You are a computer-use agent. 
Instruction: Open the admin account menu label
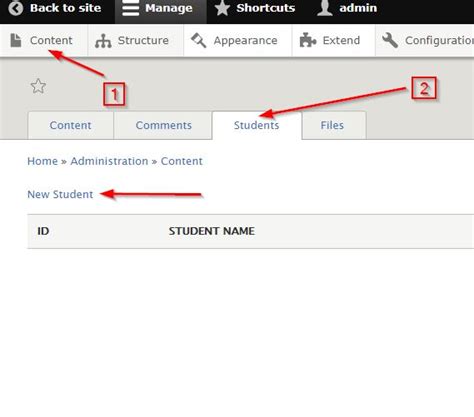pyautogui.click(x=358, y=8)
